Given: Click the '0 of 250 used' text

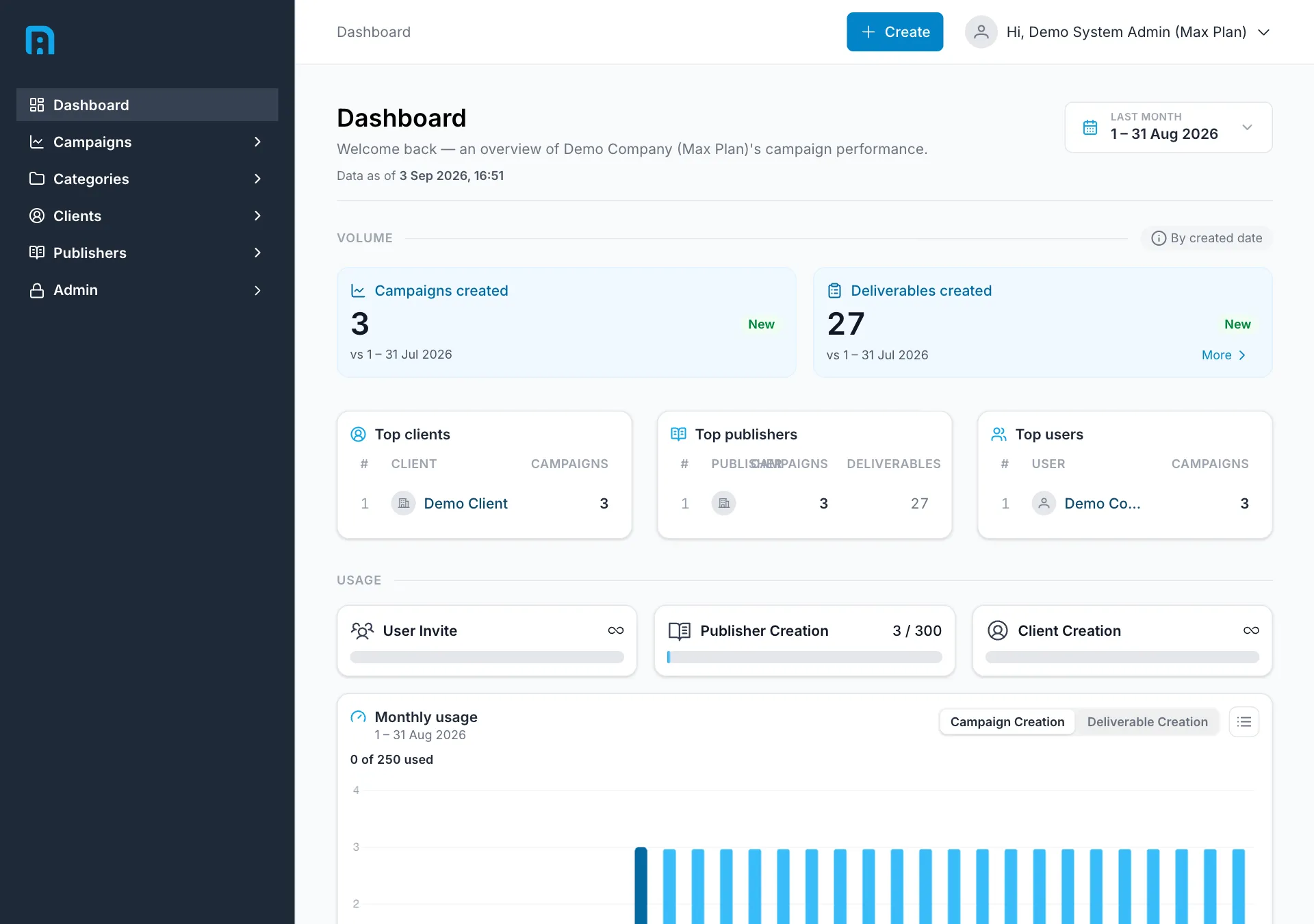Looking at the screenshot, I should pos(391,760).
